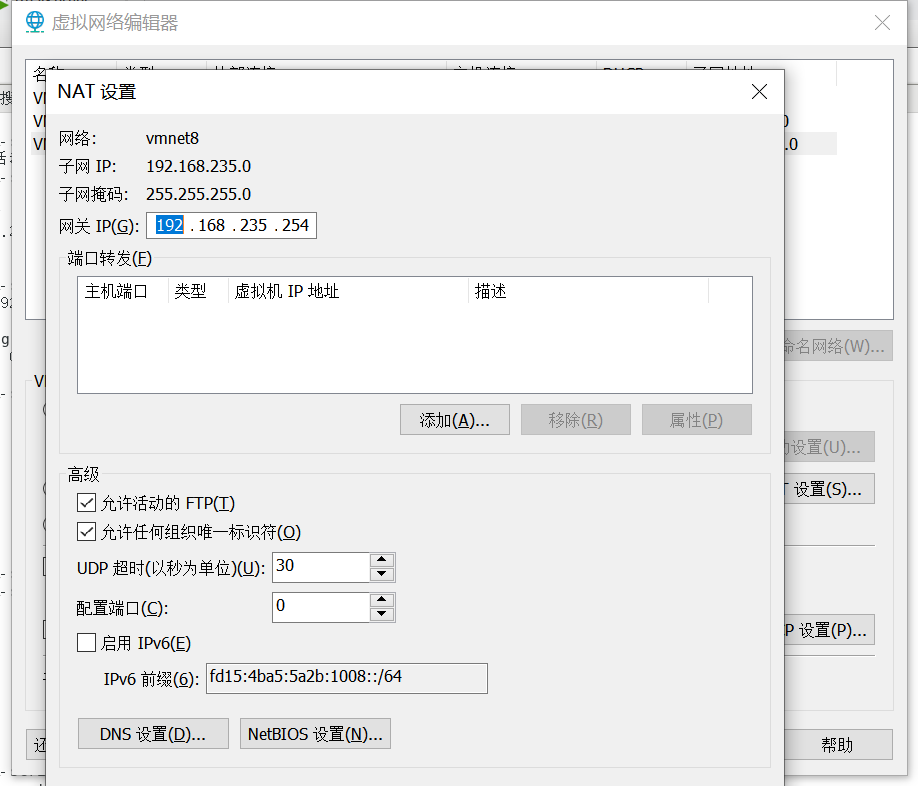Click the NAT 设置 title text

click(97, 92)
